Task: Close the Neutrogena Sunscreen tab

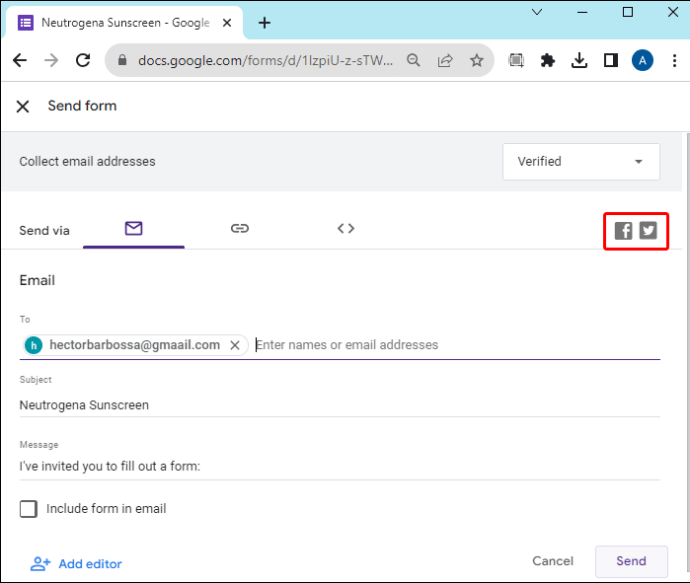Action: click(x=227, y=22)
